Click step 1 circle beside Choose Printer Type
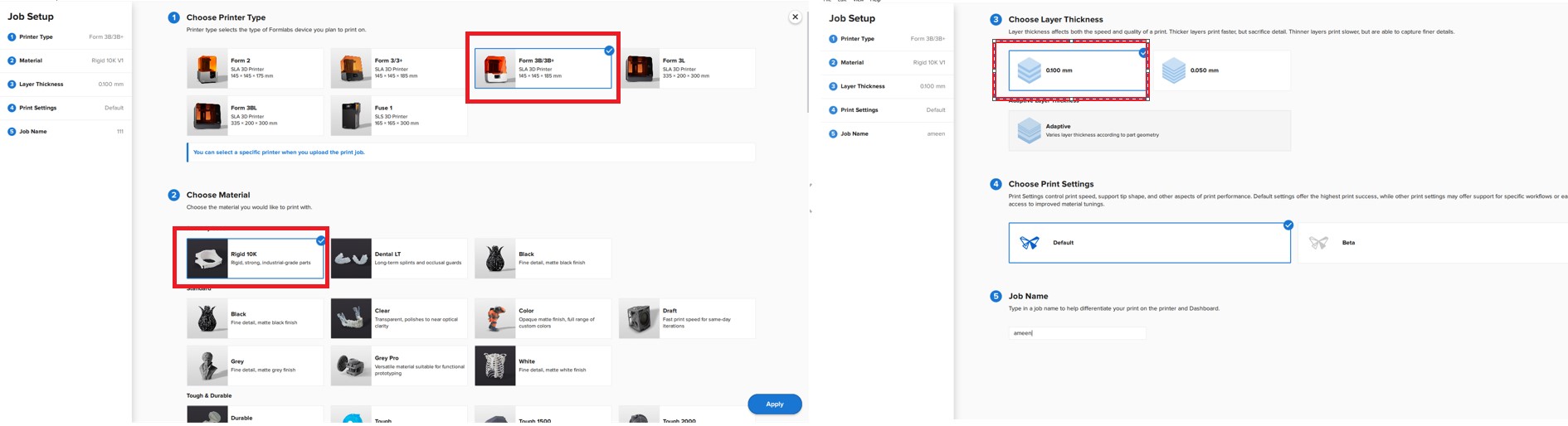This screenshot has height=426, width=1568. pos(173,17)
